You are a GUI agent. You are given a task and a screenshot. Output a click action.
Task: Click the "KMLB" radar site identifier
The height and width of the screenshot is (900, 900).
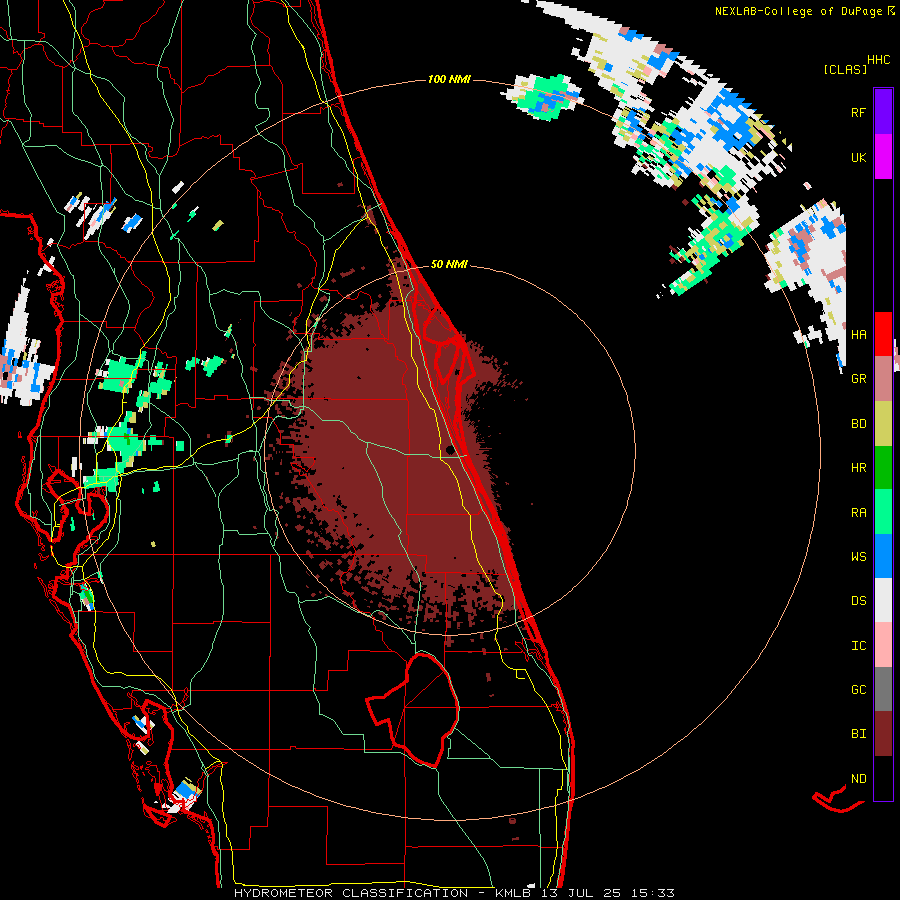point(514,893)
